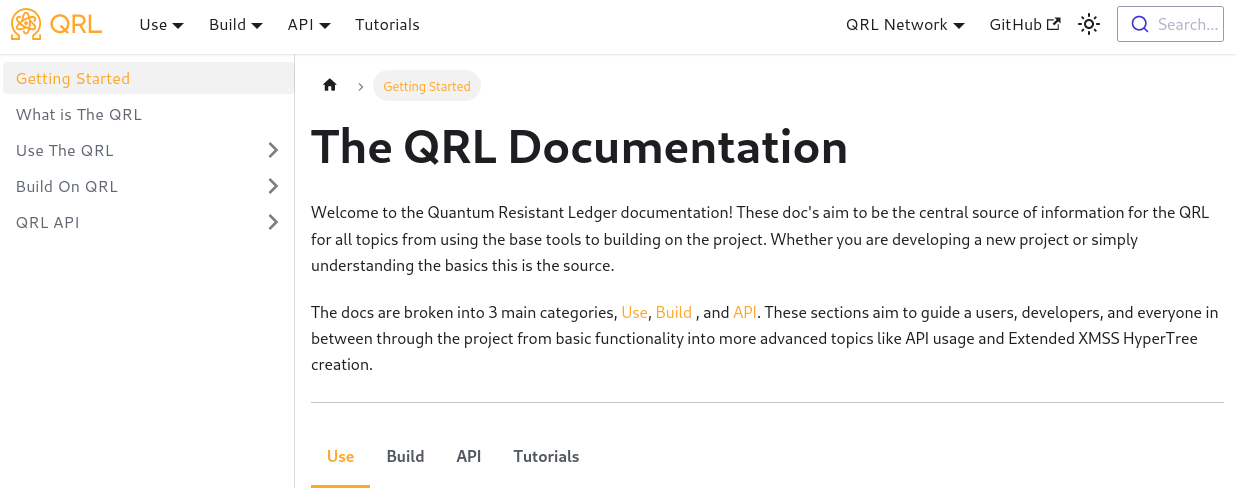The height and width of the screenshot is (488, 1236).
Task: Click The QRL Documentation heading
Action: click(579, 147)
